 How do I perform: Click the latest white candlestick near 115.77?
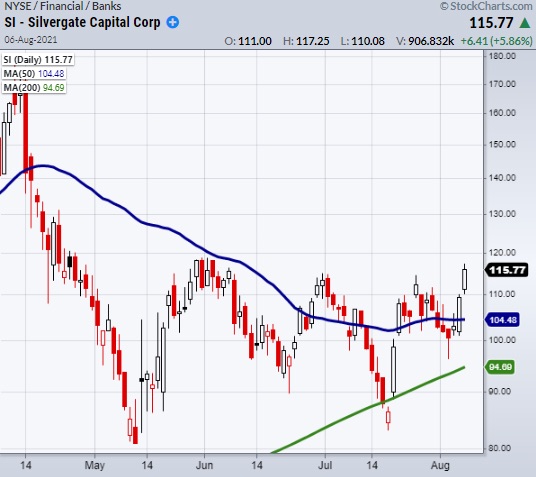465,279
